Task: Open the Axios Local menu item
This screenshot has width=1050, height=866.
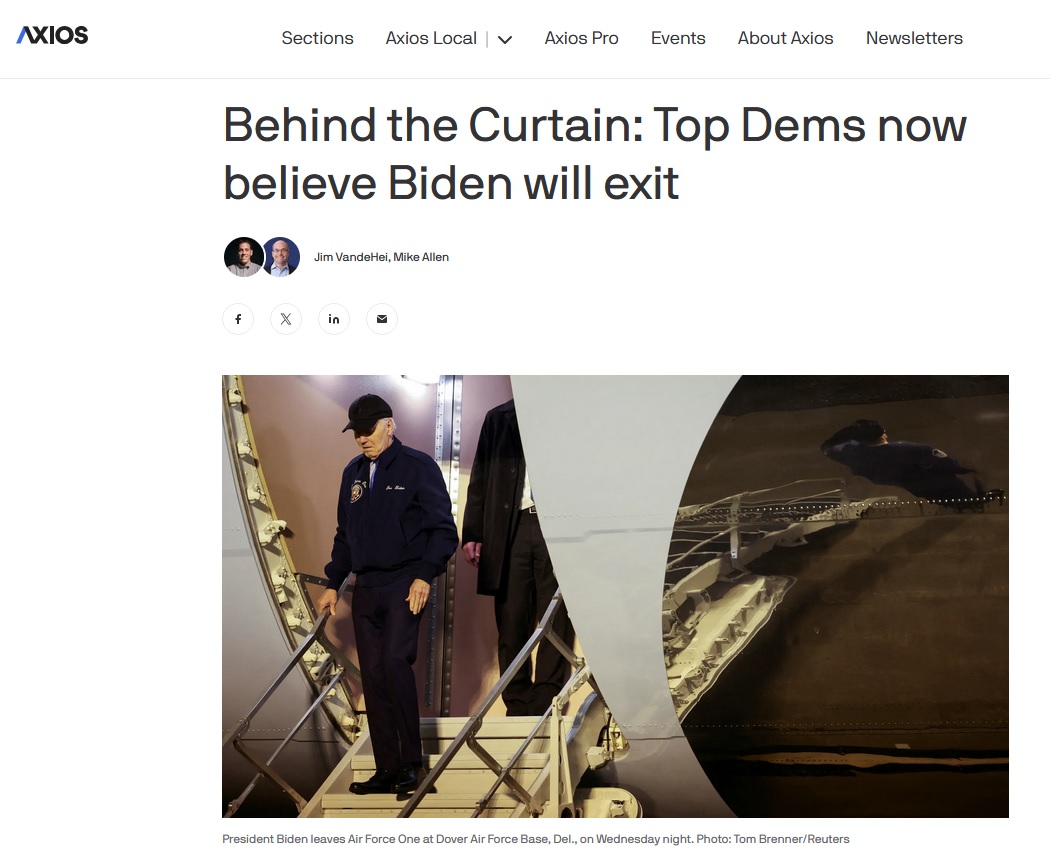Action: pos(431,38)
